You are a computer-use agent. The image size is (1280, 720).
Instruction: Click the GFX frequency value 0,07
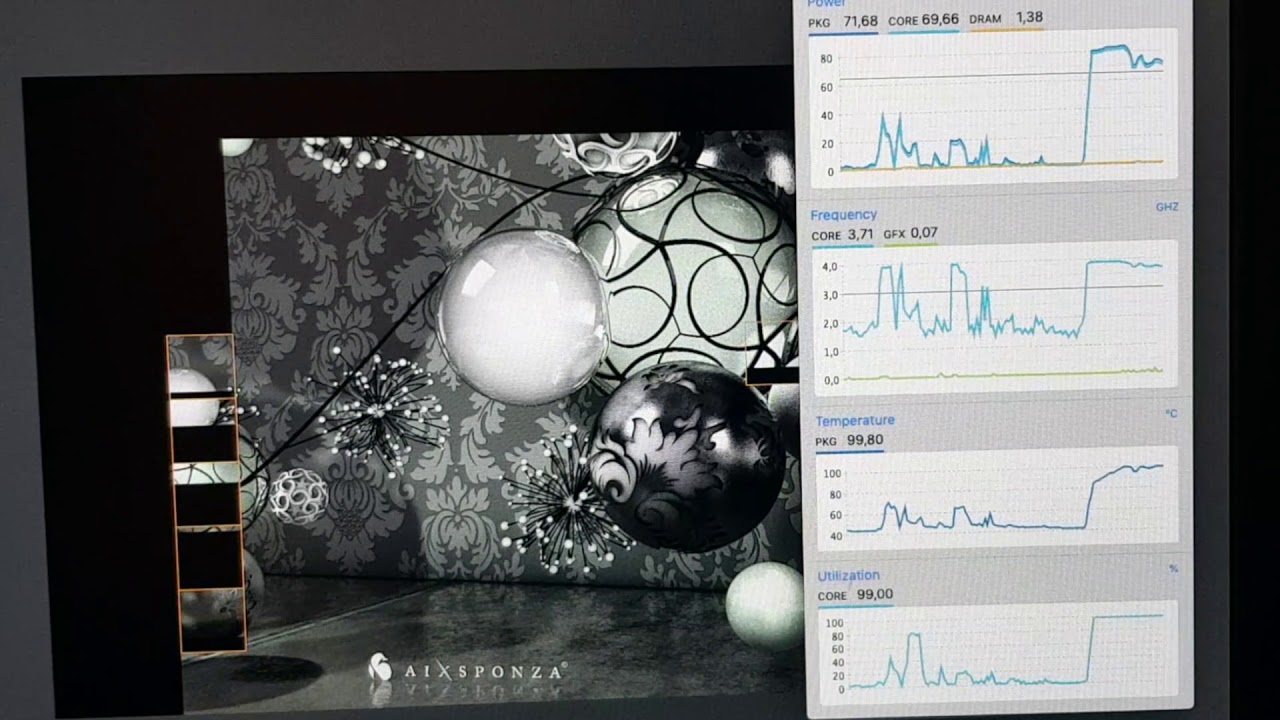click(924, 234)
